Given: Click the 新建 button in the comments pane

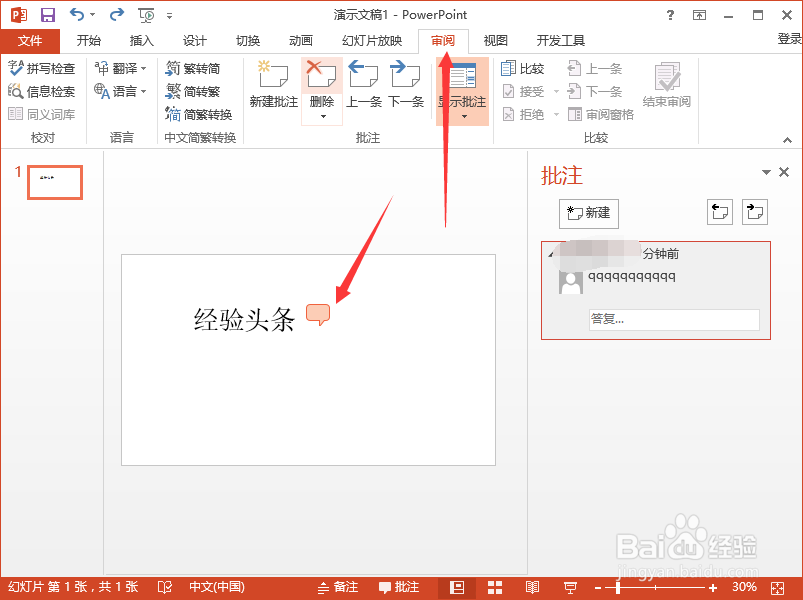Looking at the screenshot, I should tap(588, 213).
